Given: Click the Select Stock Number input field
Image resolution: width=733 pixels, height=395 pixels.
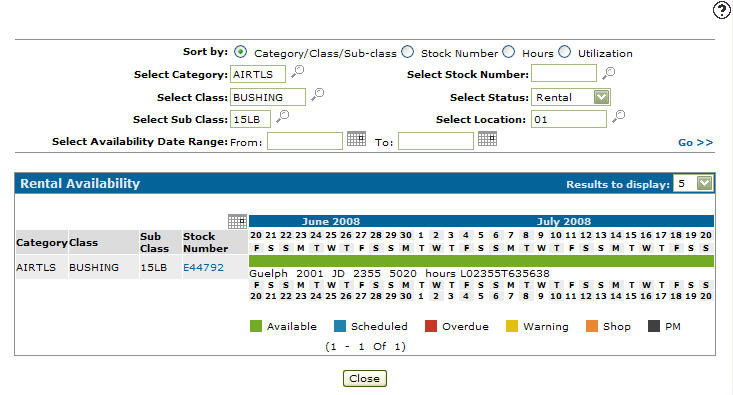Looking at the screenshot, I should pyautogui.click(x=564, y=73).
